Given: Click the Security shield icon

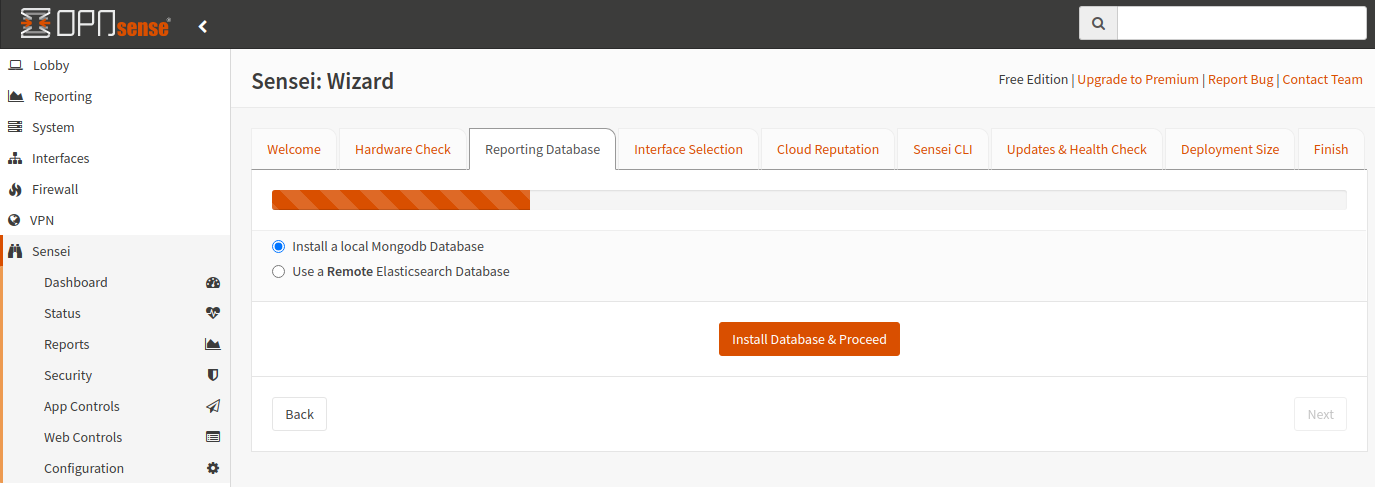Looking at the screenshot, I should [x=212, y=376].
